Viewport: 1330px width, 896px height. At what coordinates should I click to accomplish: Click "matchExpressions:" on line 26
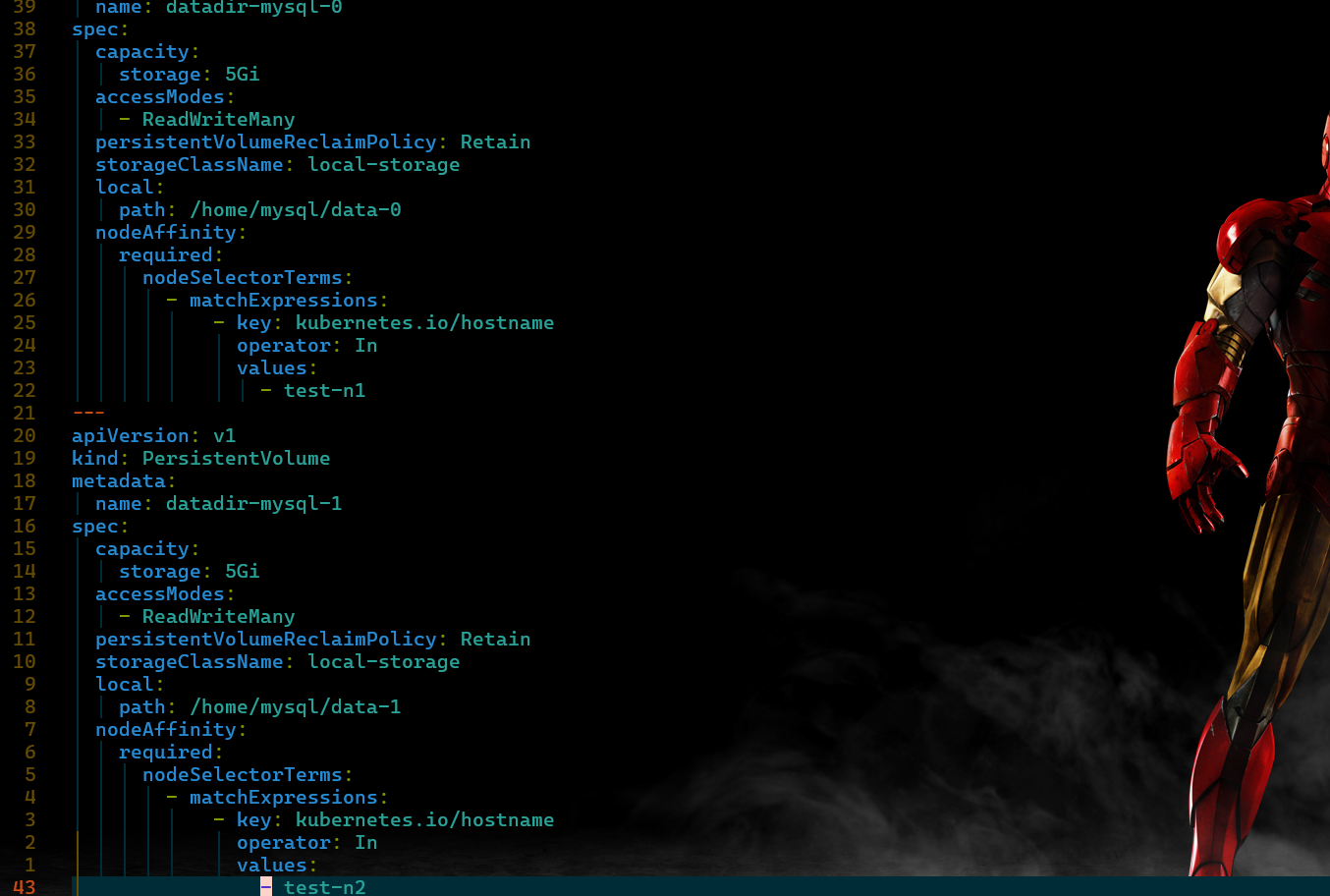coord(289,300)
